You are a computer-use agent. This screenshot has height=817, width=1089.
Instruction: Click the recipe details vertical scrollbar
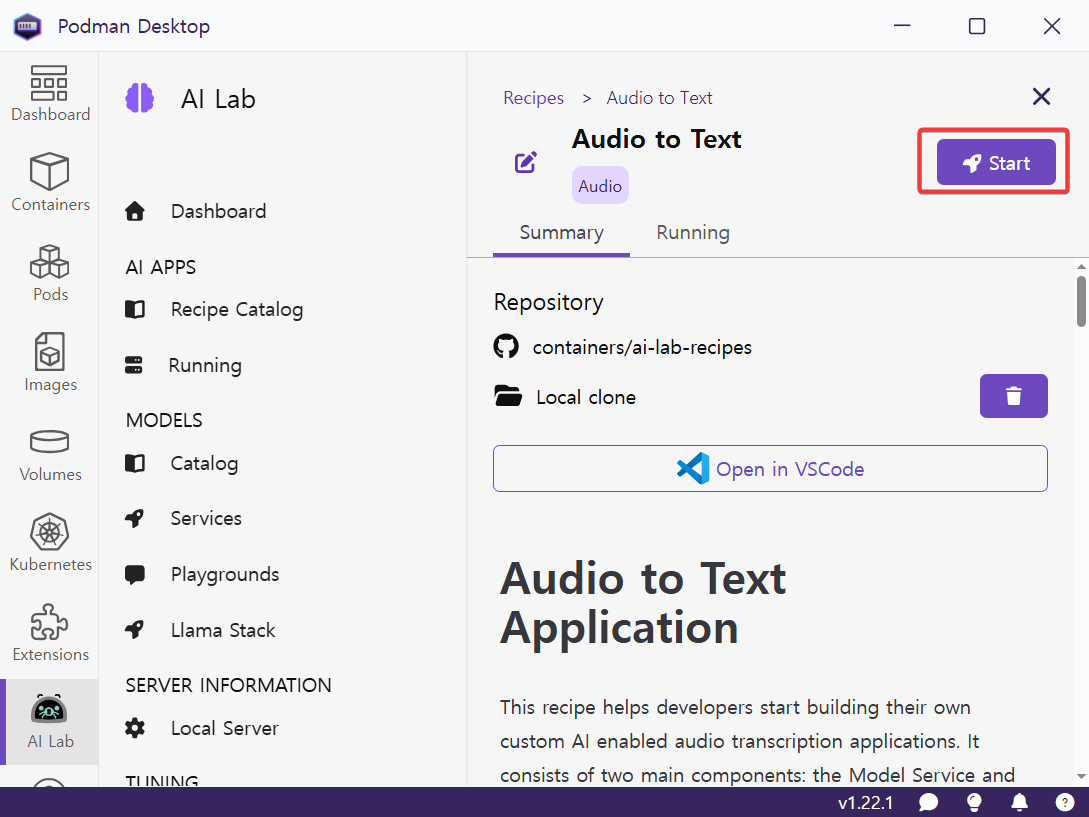tap(1081, 300)
